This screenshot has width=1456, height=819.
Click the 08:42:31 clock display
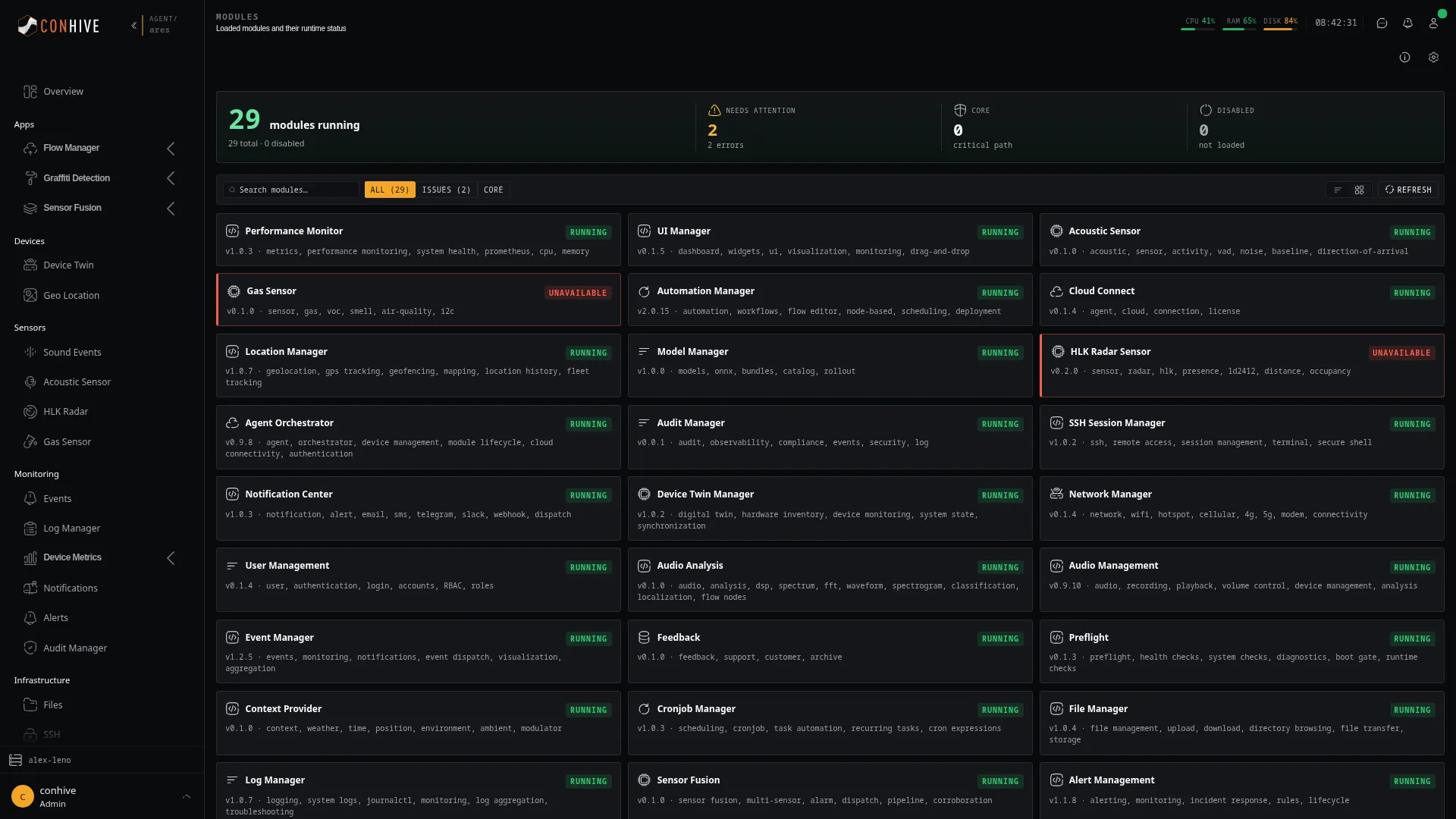(x=1336, y=23)
